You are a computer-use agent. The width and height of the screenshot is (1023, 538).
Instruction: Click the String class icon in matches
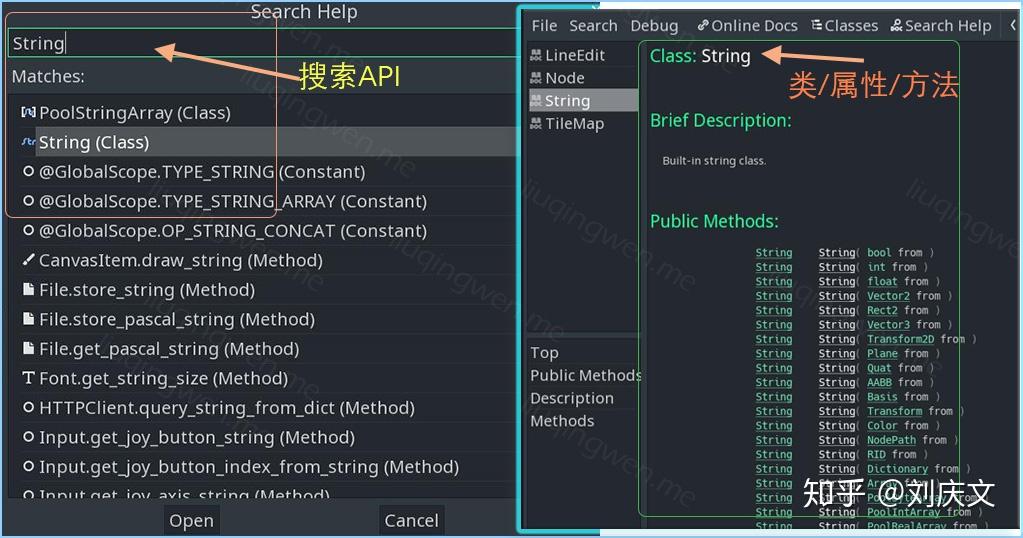point(28,142)
